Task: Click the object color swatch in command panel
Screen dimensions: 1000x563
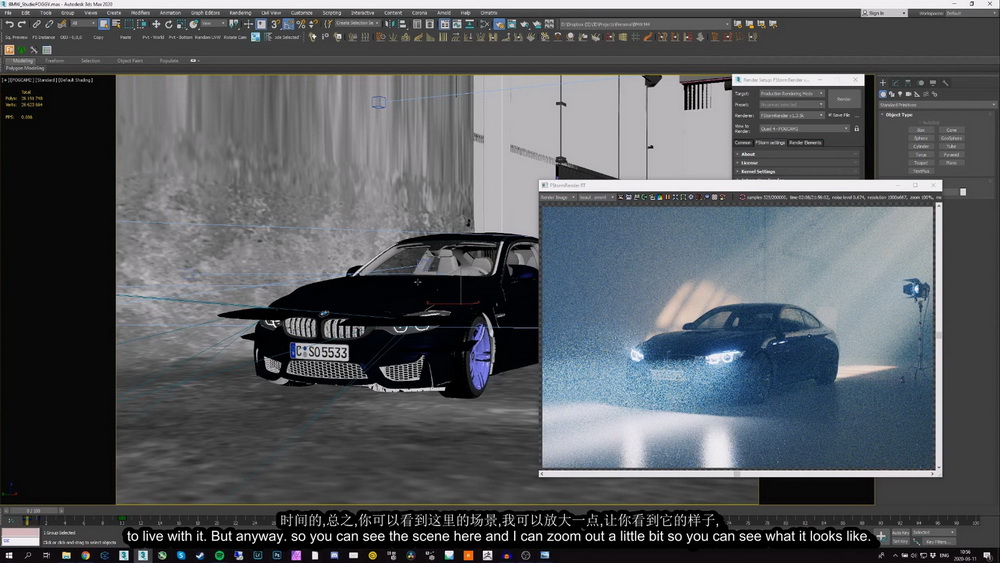Action: pyautogui.click(x=963, y=192)
